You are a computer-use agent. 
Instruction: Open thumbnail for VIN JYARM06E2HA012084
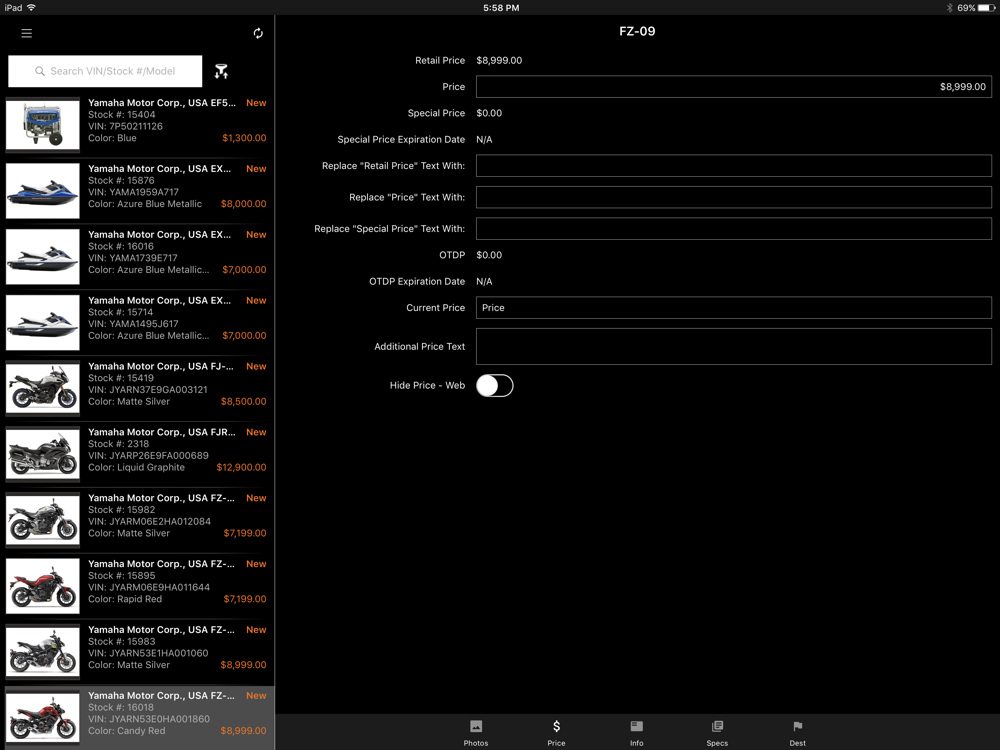click(43, 519)
